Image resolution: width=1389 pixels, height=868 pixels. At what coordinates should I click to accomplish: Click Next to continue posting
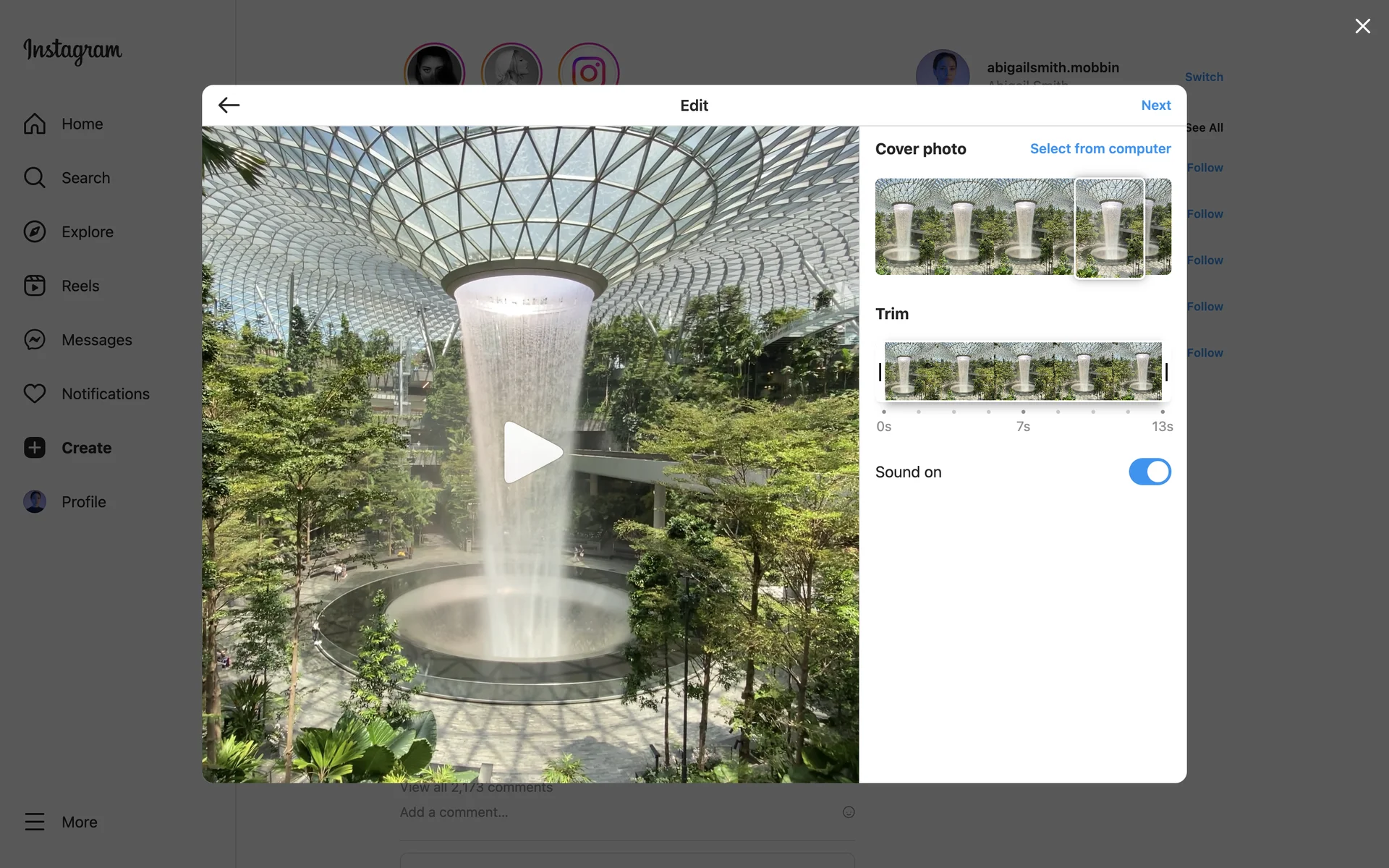point(1155,106)
